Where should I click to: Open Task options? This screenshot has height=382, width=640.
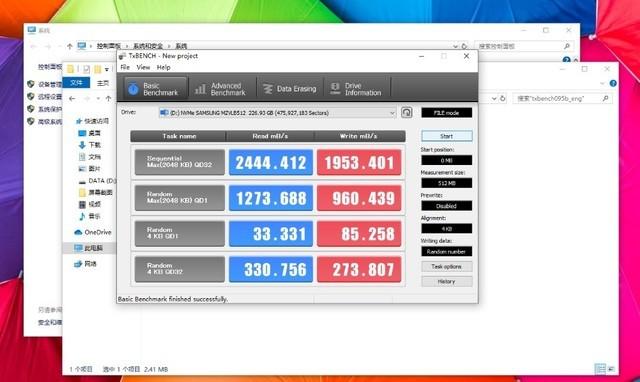[446, 267]
